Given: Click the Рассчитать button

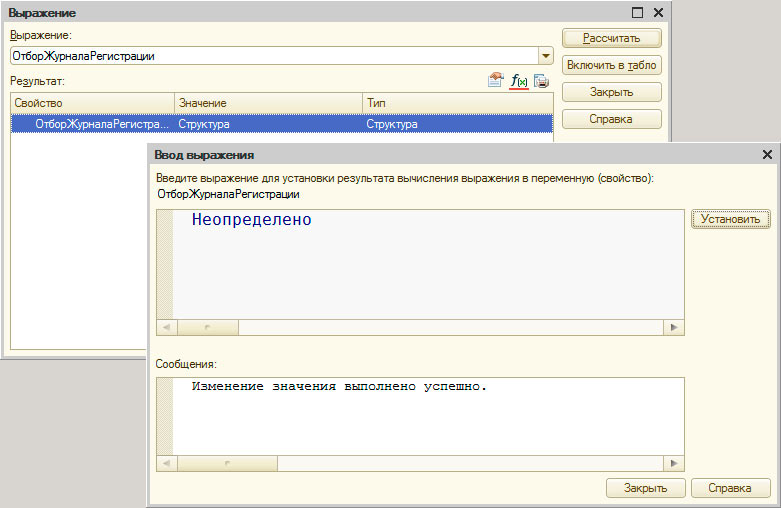Looking at the screenshot, I should click(612, 38).
